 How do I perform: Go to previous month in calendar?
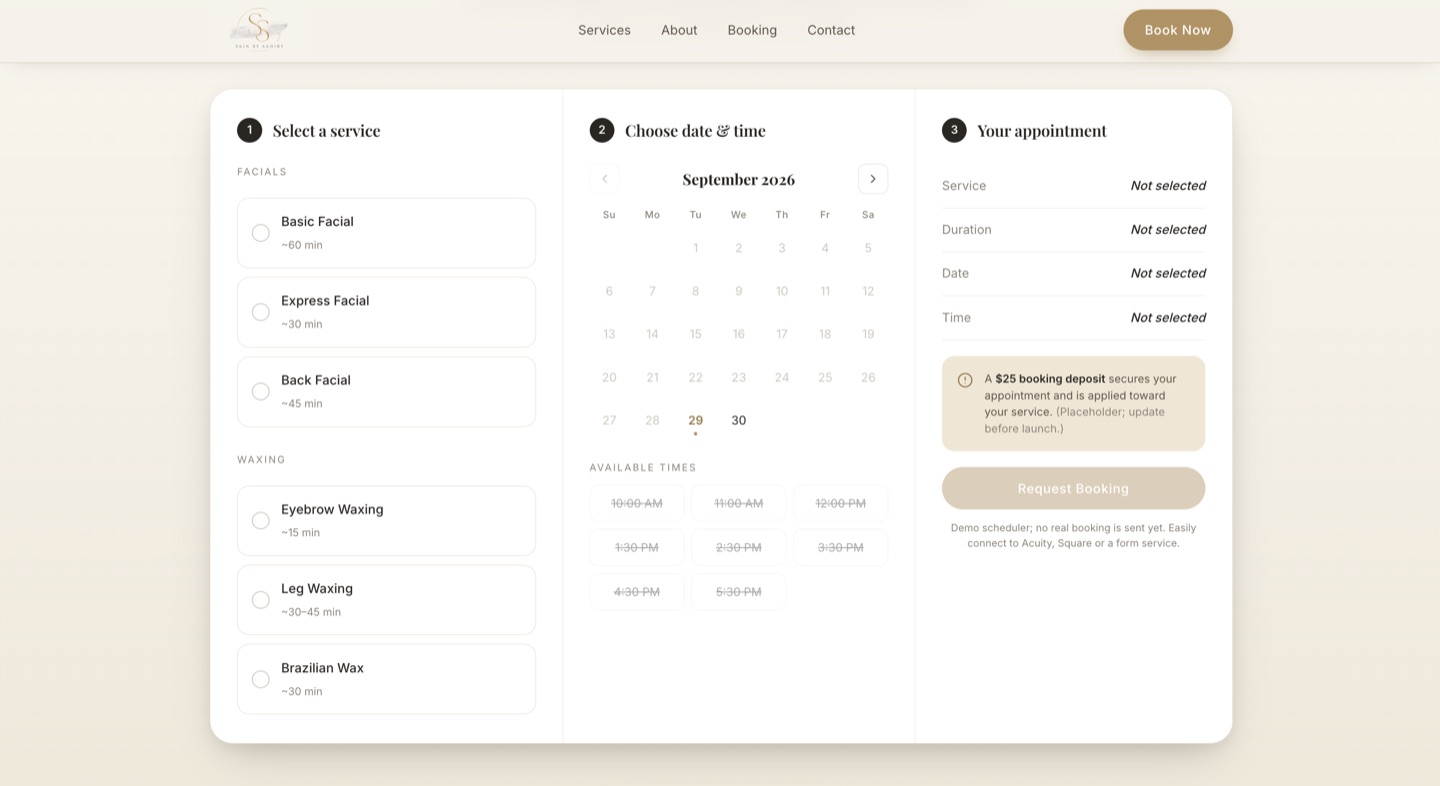(604, 179)
